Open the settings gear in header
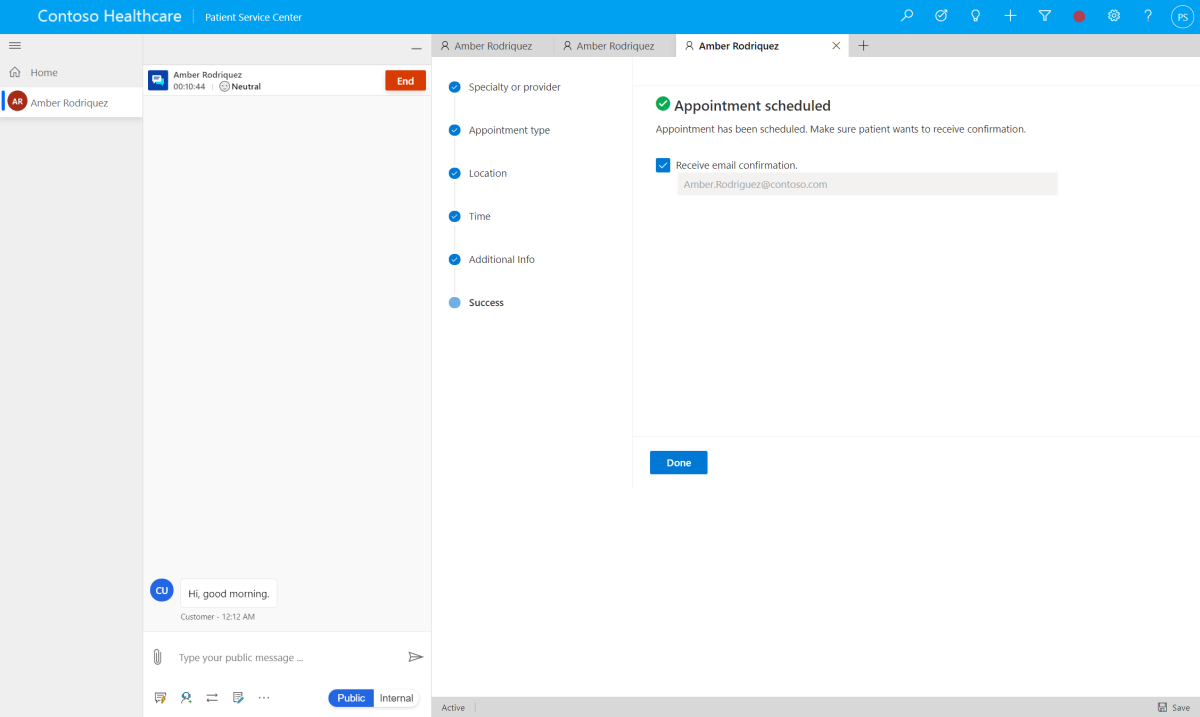This screenshot has width=1200, height=717. (1114, 16)
